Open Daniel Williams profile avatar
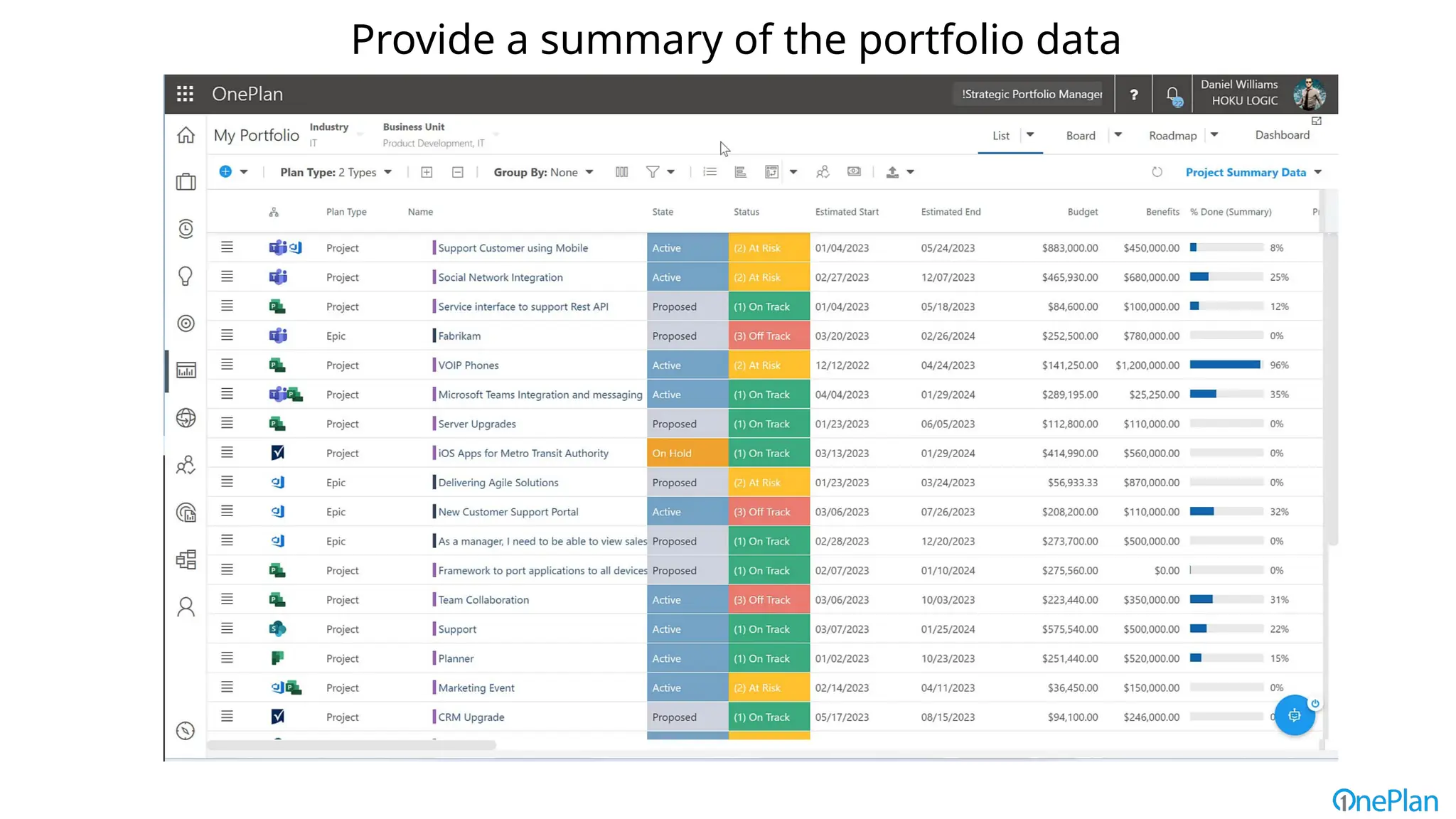 1309,94
